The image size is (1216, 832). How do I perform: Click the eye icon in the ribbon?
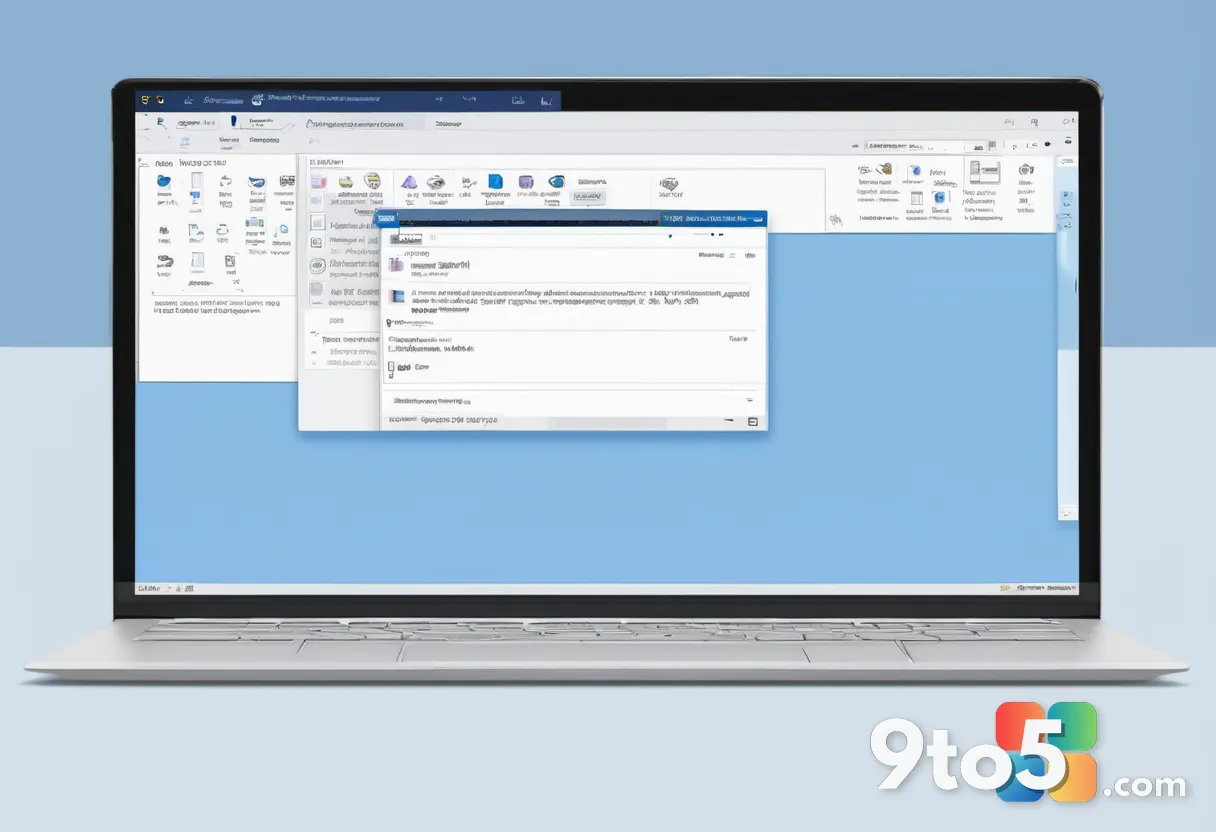click(x=435, y=182)
